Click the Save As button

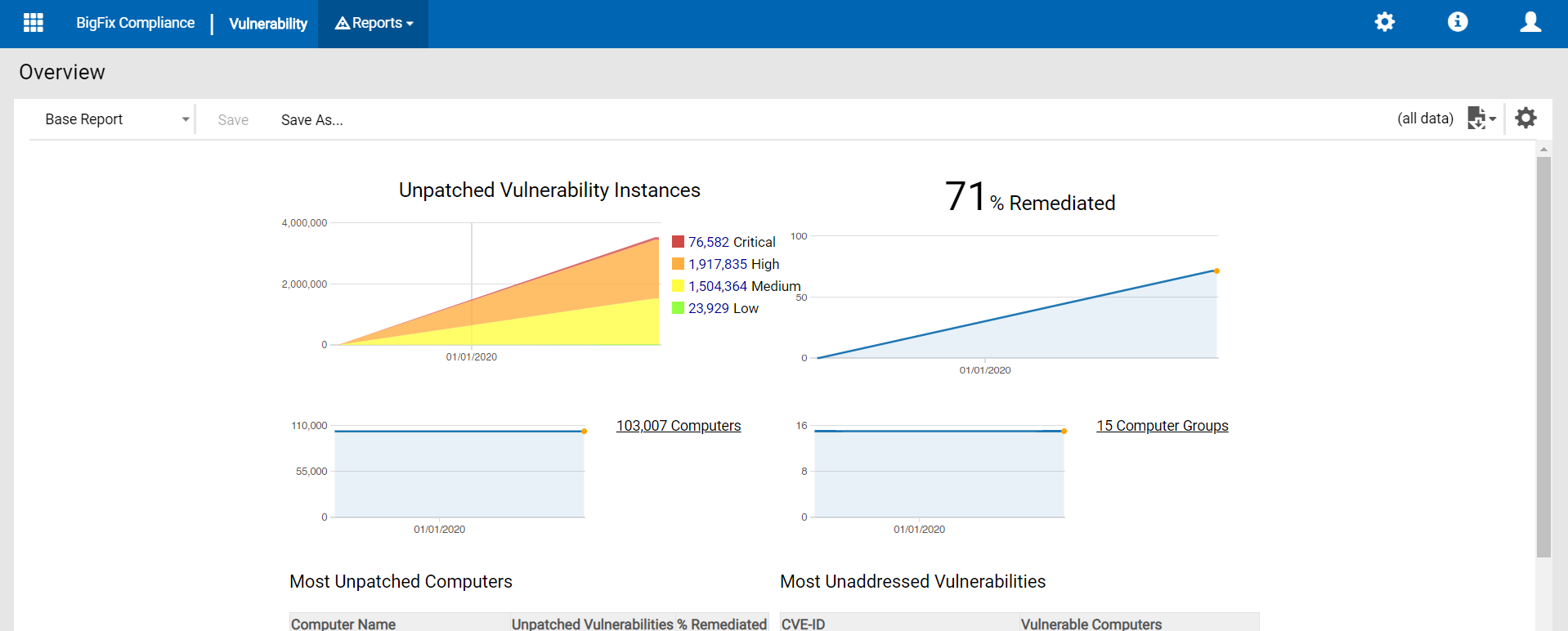point(311,120)
